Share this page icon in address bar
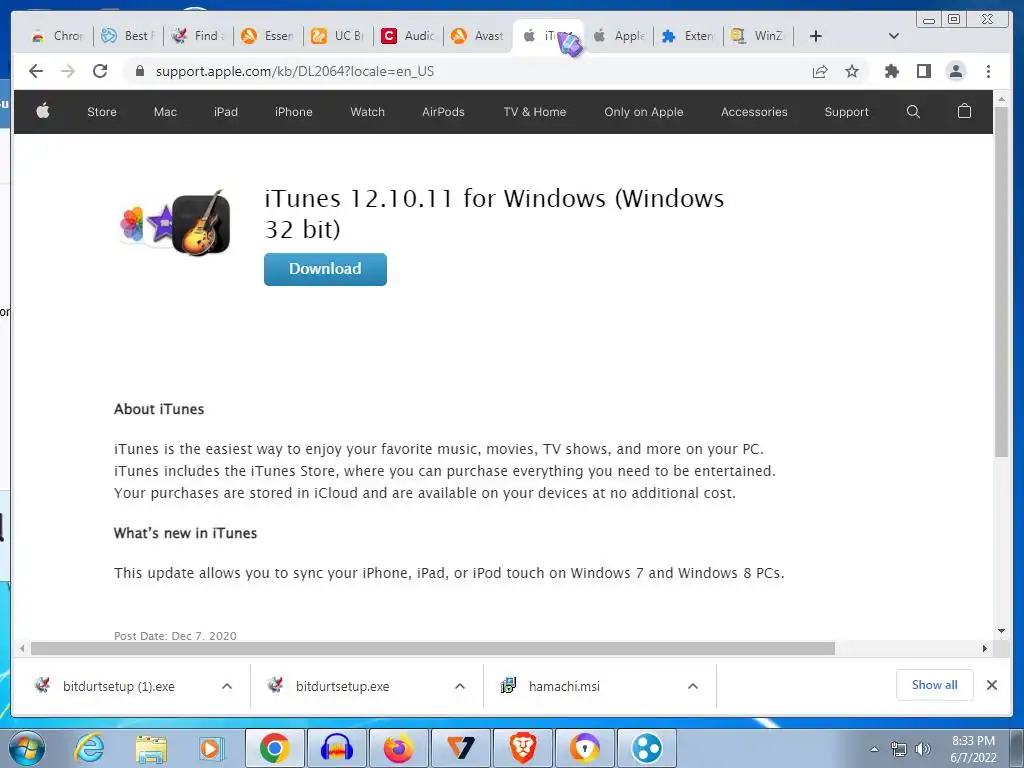This screenshot has width=1024, height=768. (x=820, y=71)
